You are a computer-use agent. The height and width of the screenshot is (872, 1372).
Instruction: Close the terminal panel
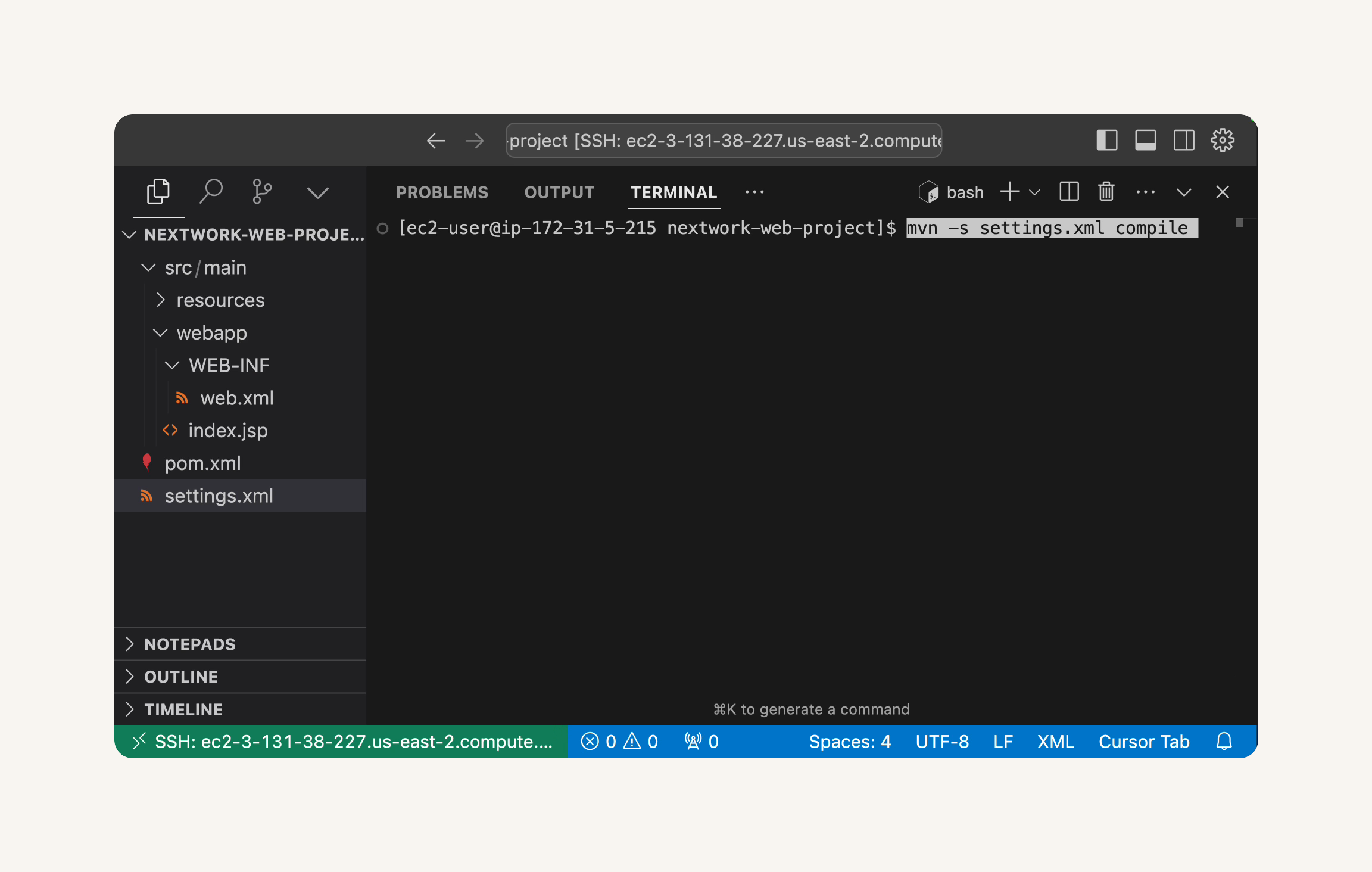click(x=1223, y=192)
